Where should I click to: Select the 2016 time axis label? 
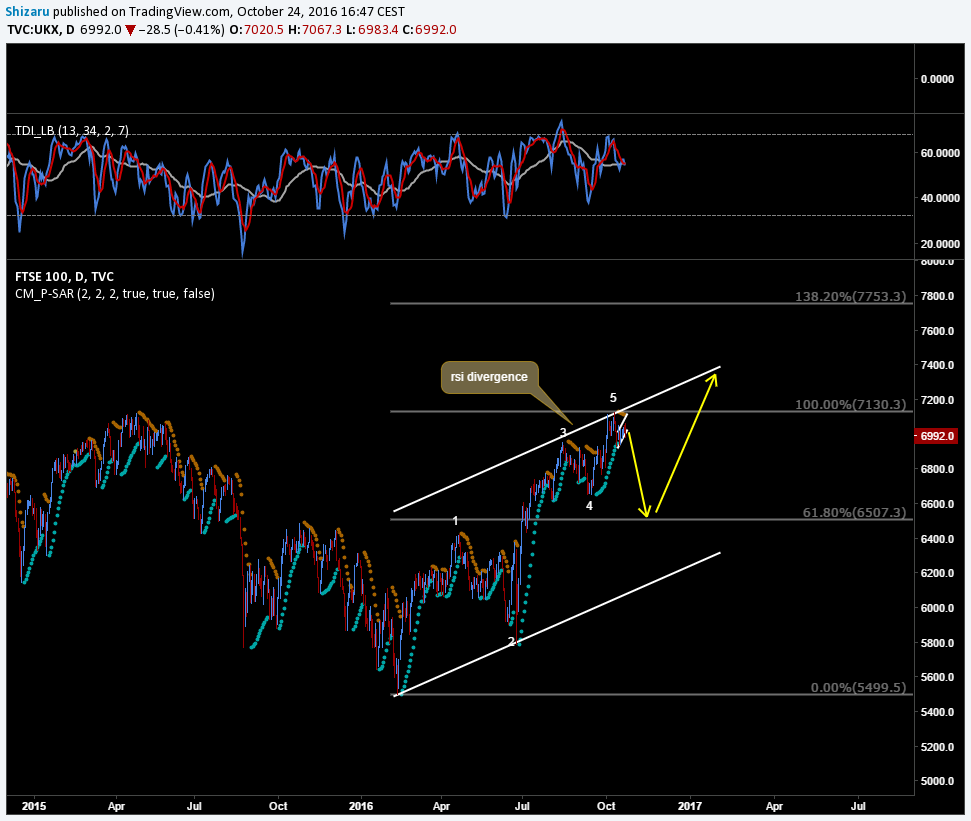coord(361,806)
